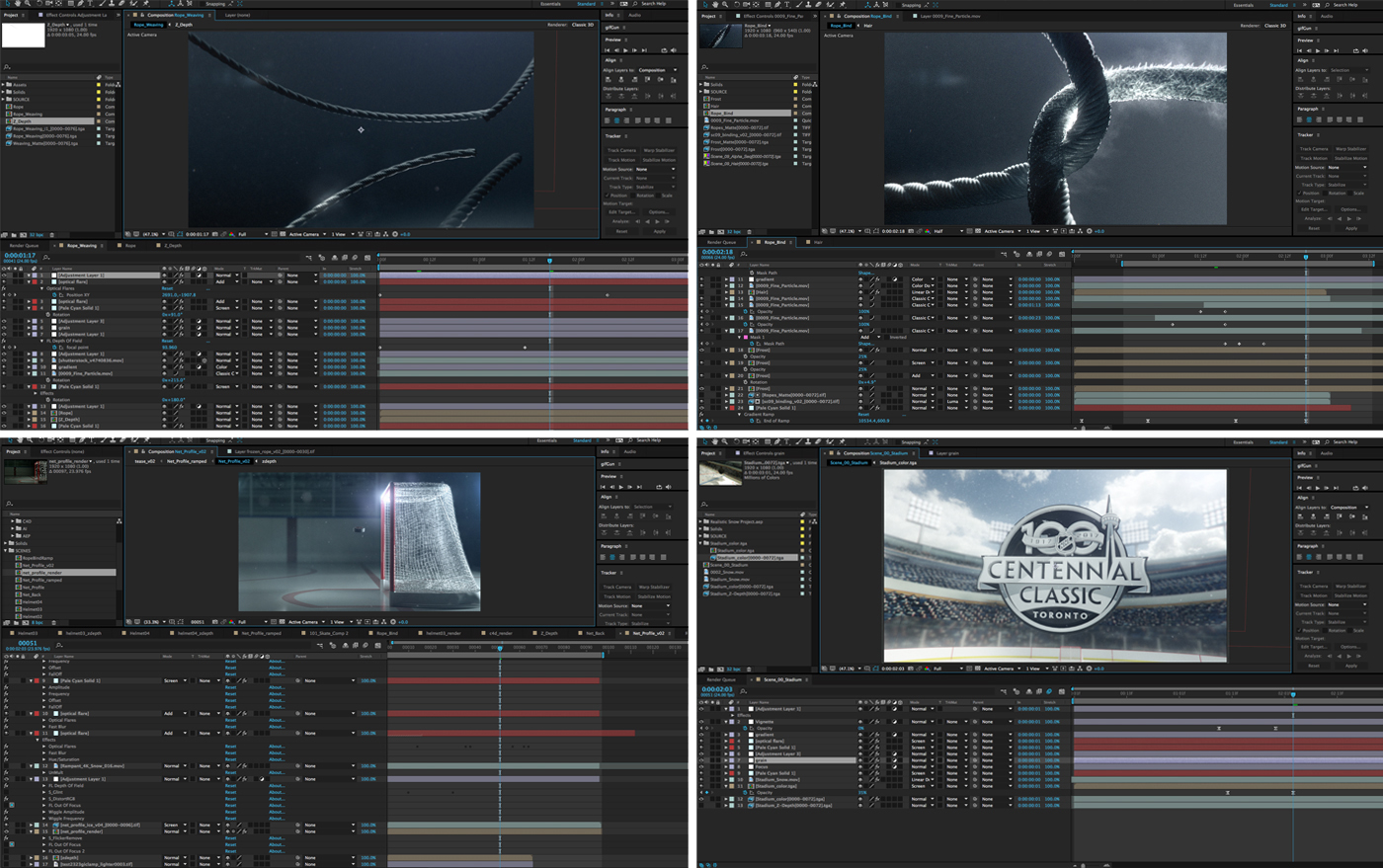Switch to 101_Skate_Comp 2 timeline tab

(x=328, y=633)
